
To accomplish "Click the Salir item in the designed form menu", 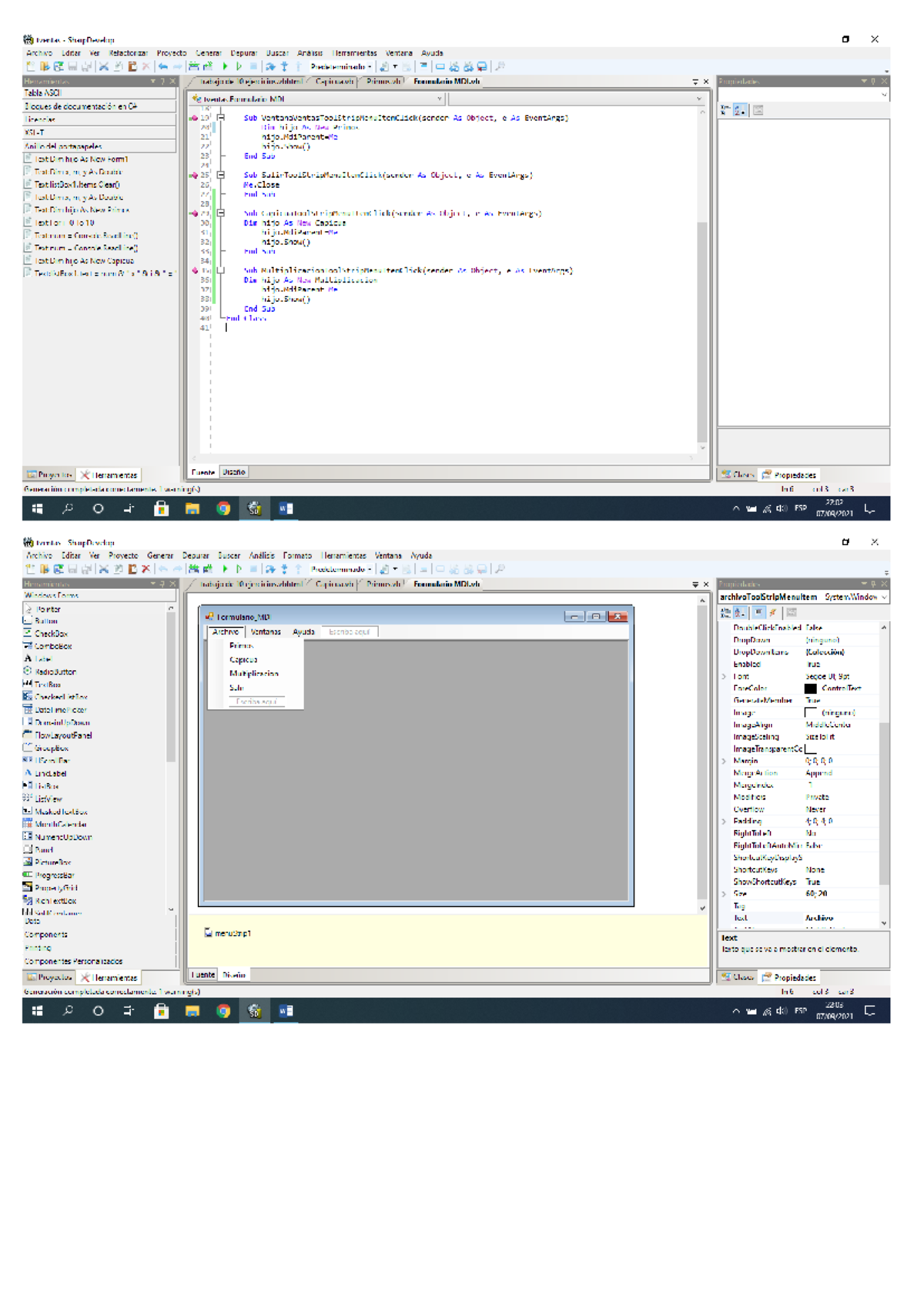I will click(x=236, y=688).
